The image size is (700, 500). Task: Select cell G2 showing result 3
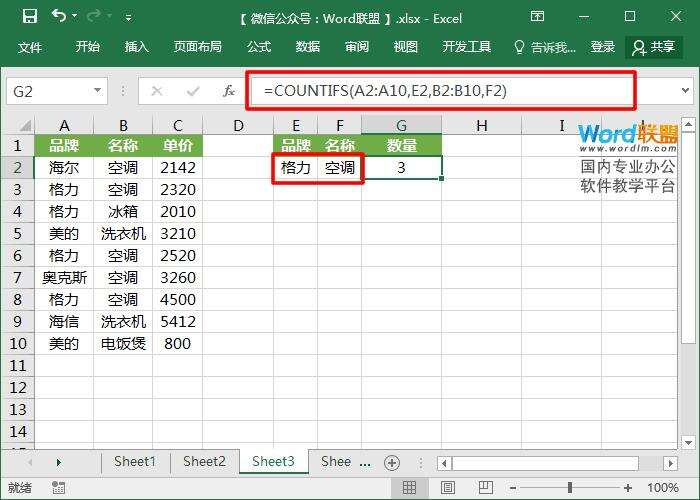401,168
